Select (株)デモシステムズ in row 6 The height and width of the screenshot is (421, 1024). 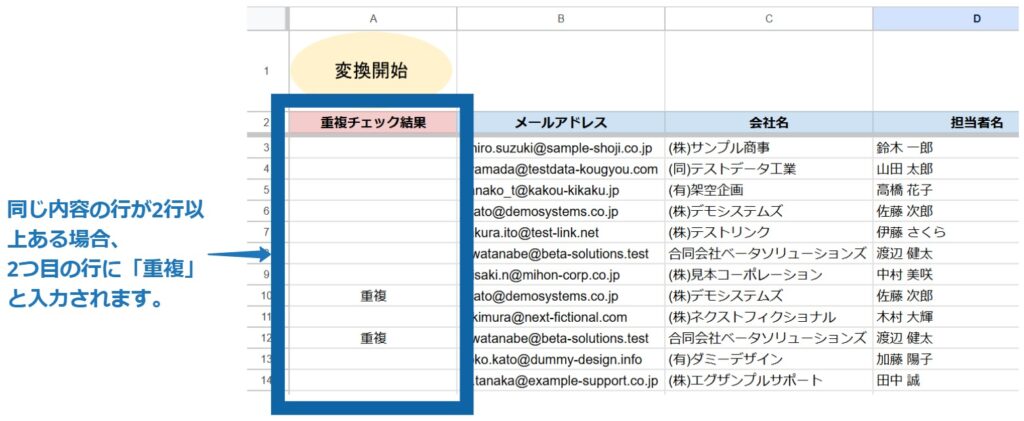[x=769, y=211]
